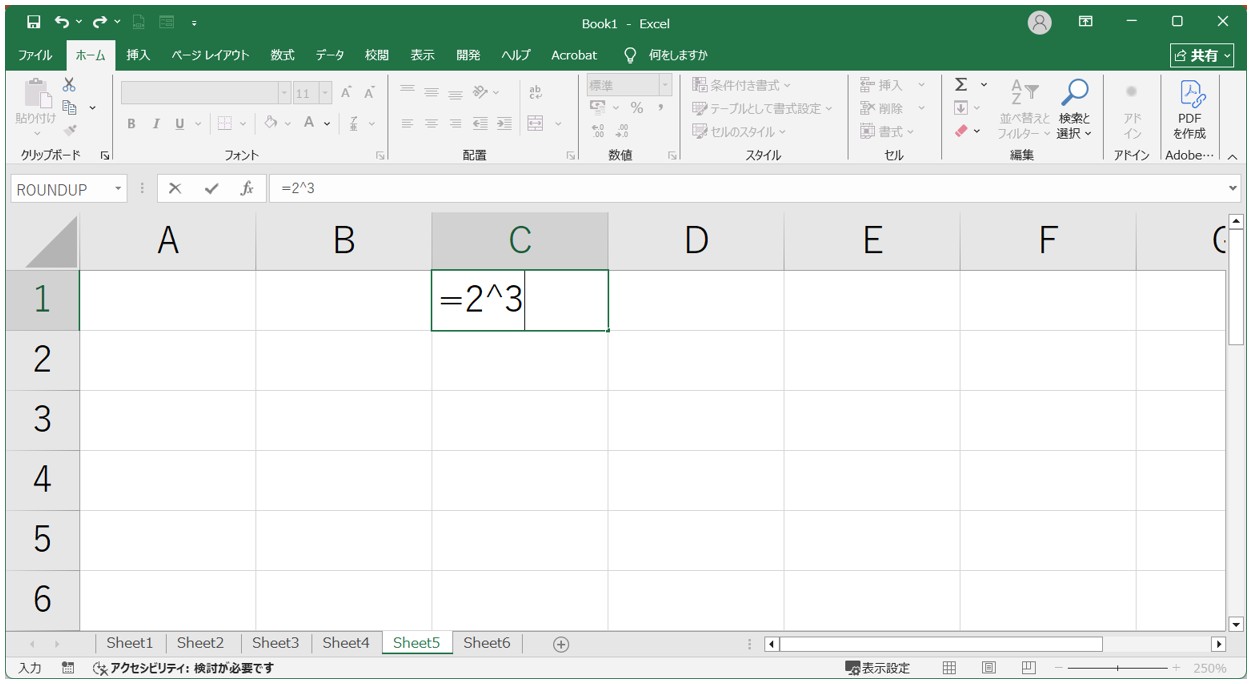
Task: Open テーブルとして書式設定
Action: [x=763, y=108]
